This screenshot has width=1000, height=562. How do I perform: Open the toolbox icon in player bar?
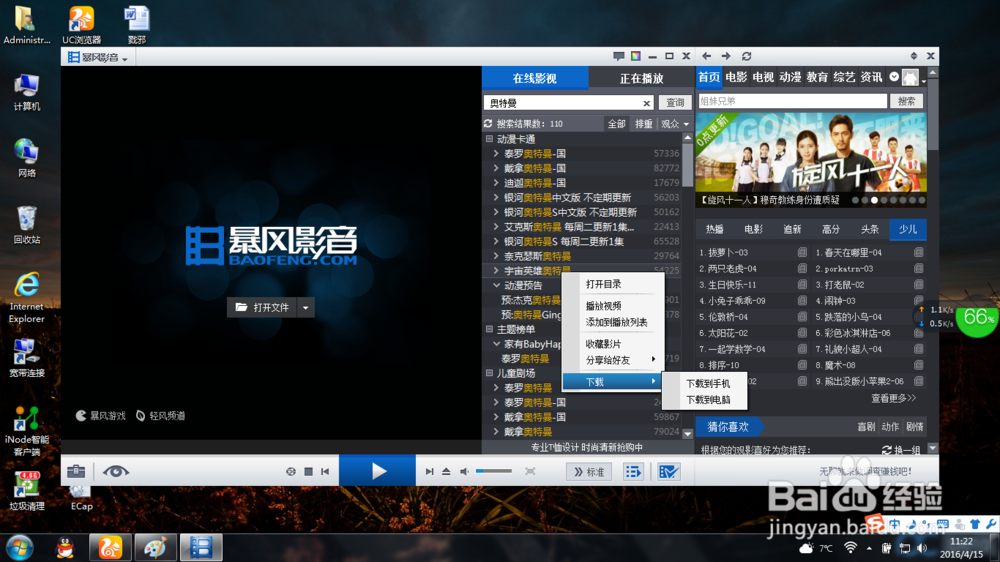pyautogui.click(x=76, y=471)
